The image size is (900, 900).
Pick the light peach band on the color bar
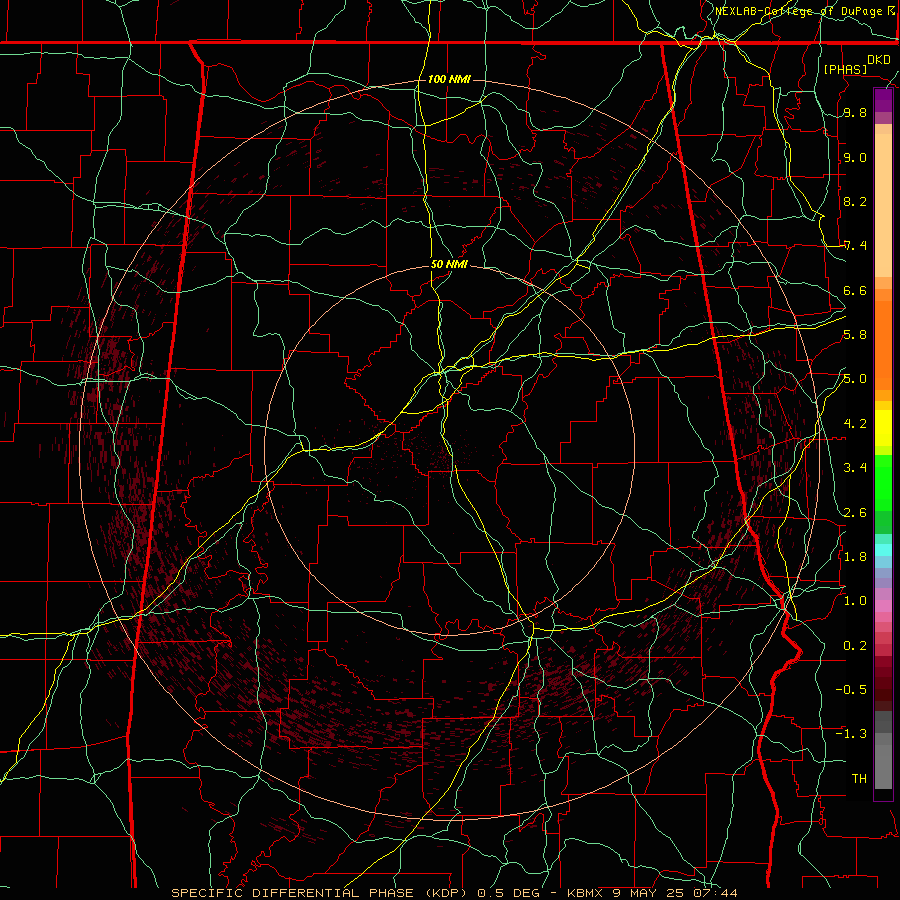click(883, 205)
